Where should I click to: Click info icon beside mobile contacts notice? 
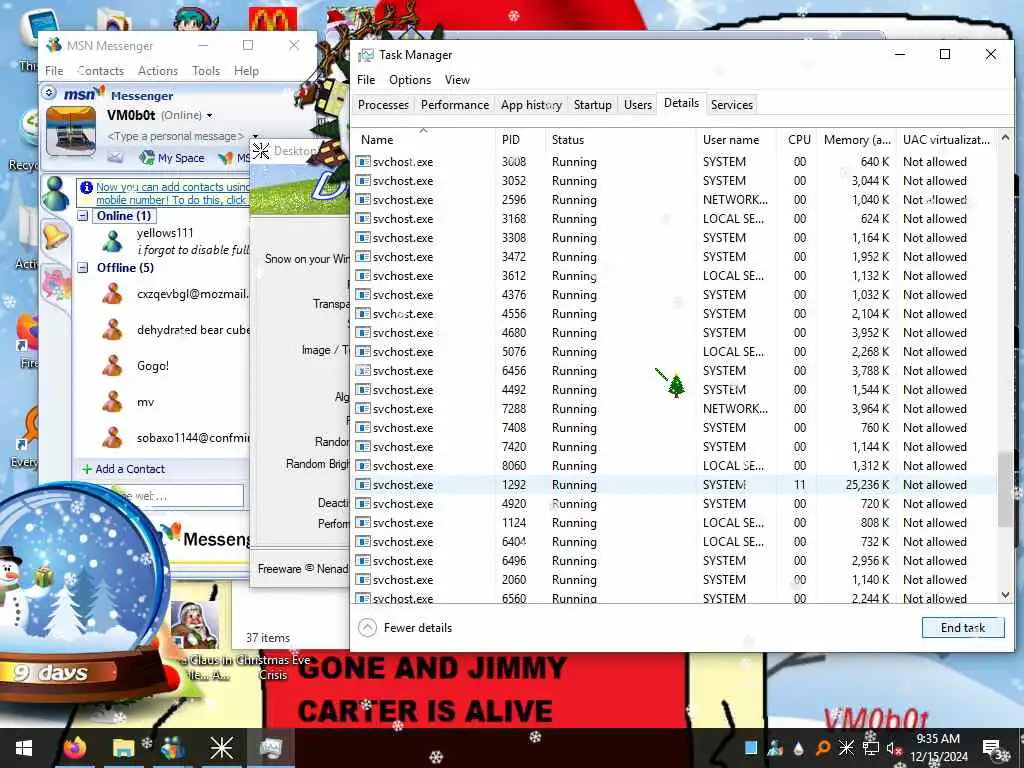[x=86, y=187]
